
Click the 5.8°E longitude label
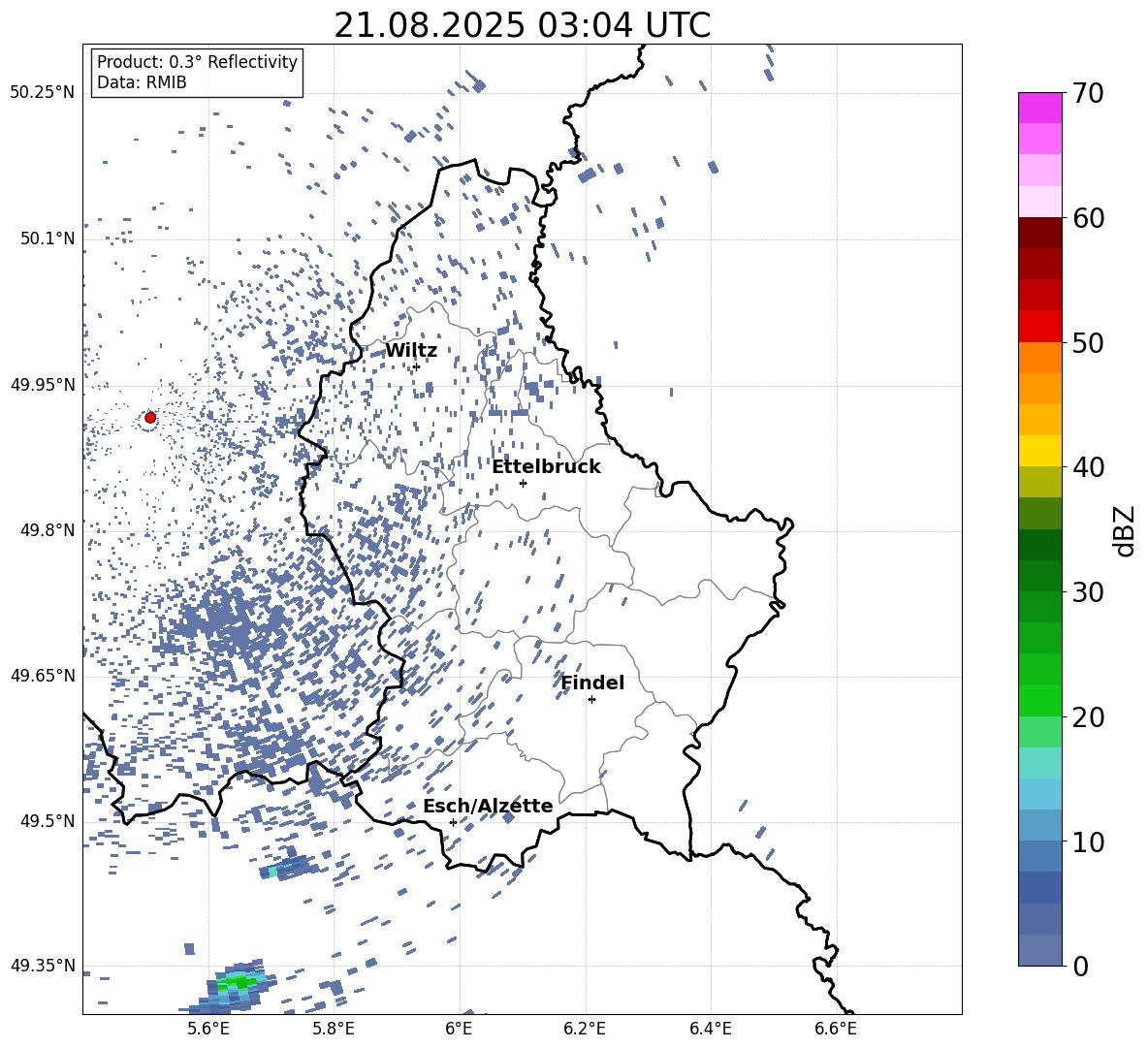point(334,1029)
